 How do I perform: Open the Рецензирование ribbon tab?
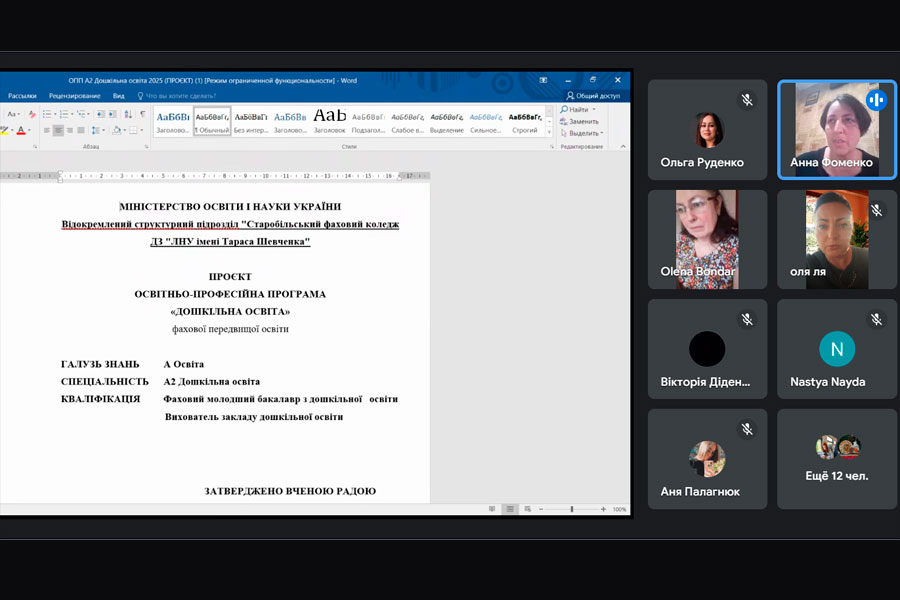(74, 96)
